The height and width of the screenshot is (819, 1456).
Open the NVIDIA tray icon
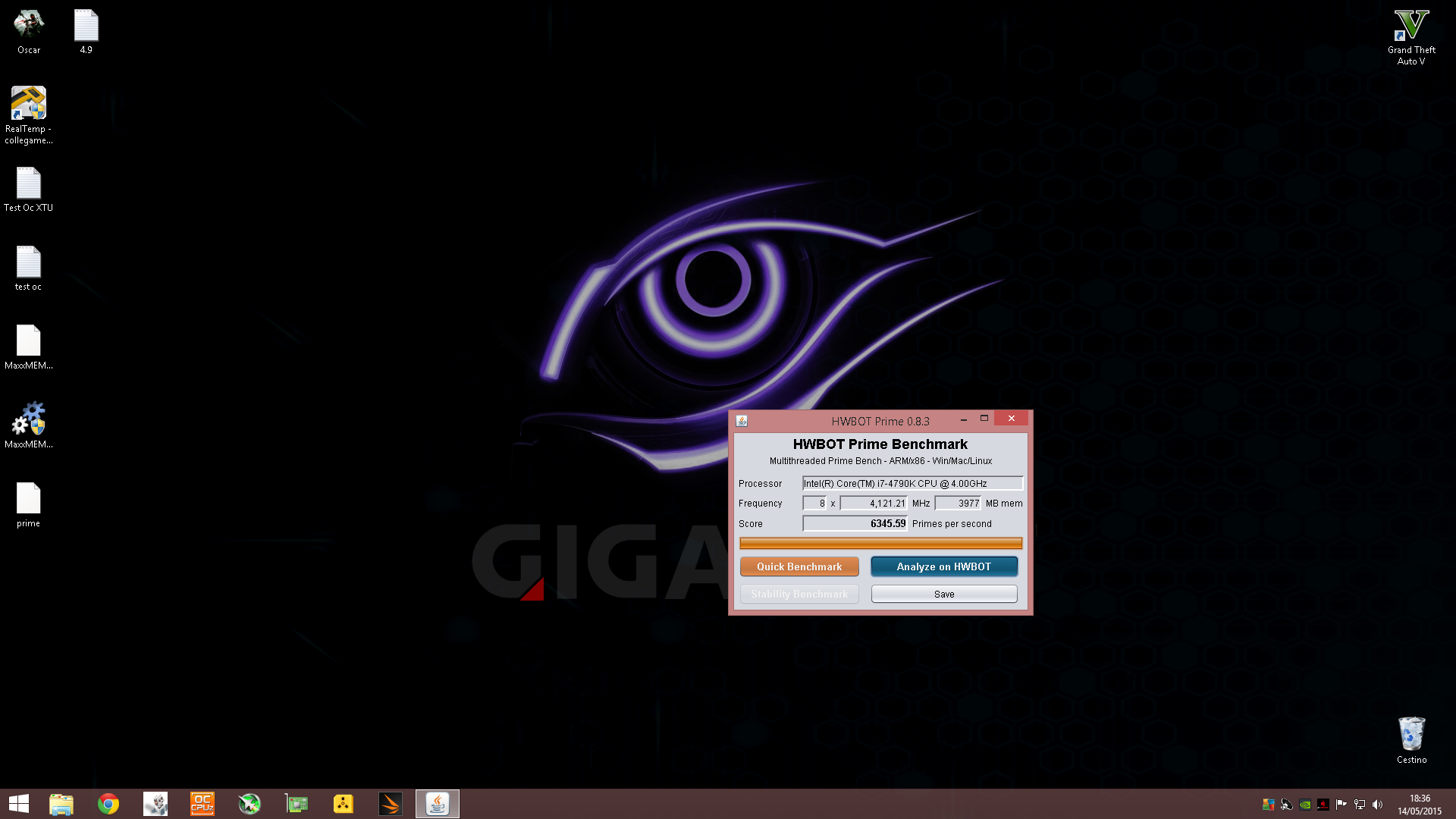pos(1305,805)
